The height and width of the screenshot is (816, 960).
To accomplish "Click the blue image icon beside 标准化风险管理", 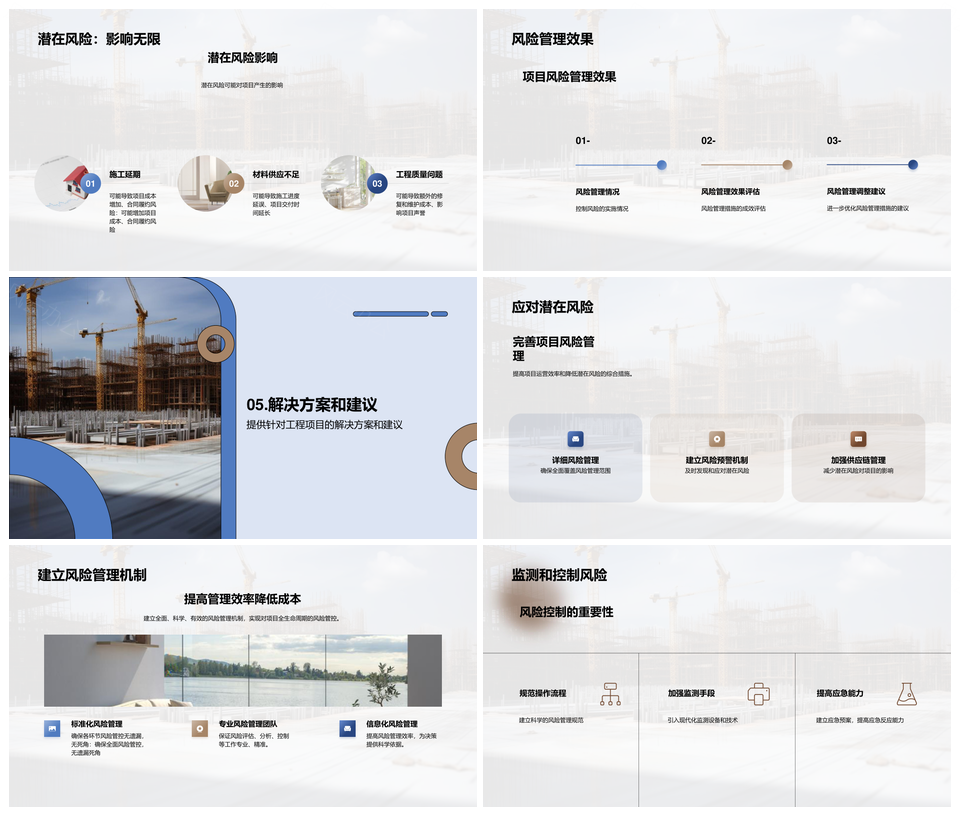I will click(x=52, y=729).
